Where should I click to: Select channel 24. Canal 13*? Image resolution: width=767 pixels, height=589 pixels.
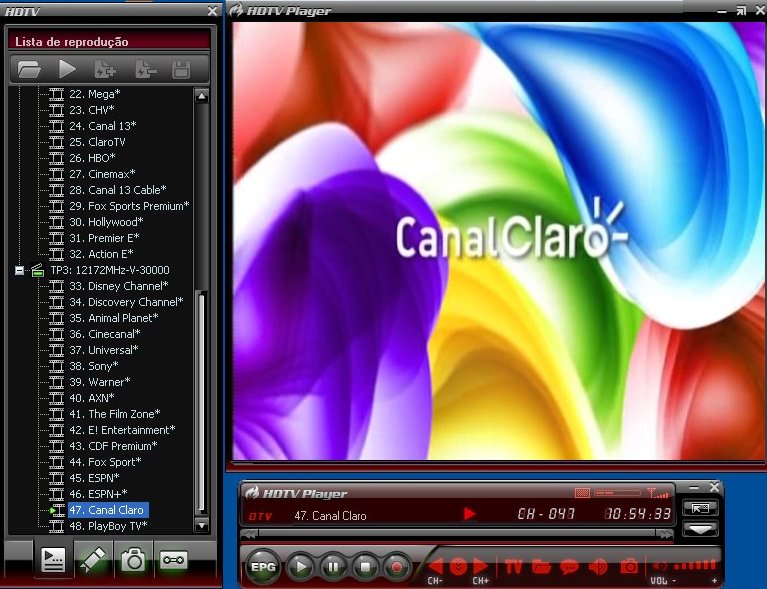pos(103,126)
